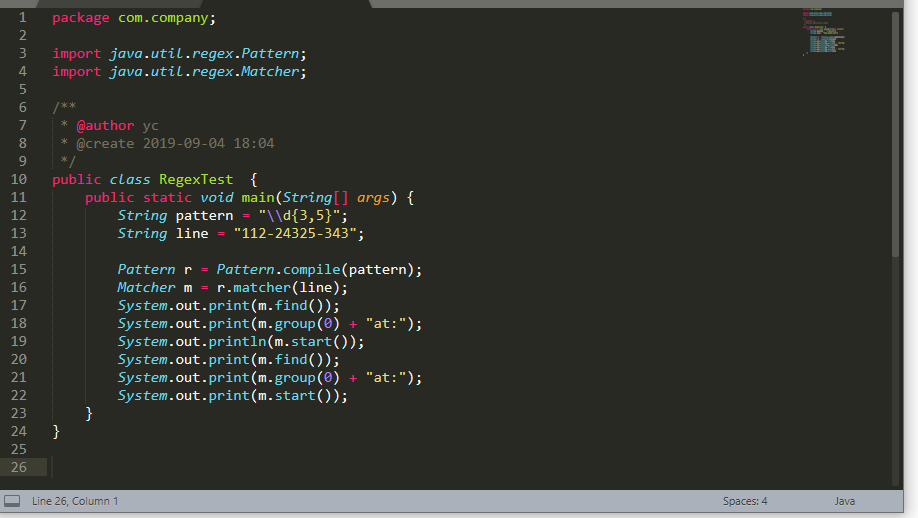Screen dimensions: 918x518
Task: Click the @author tag in the comment
Action: point(105,125)
